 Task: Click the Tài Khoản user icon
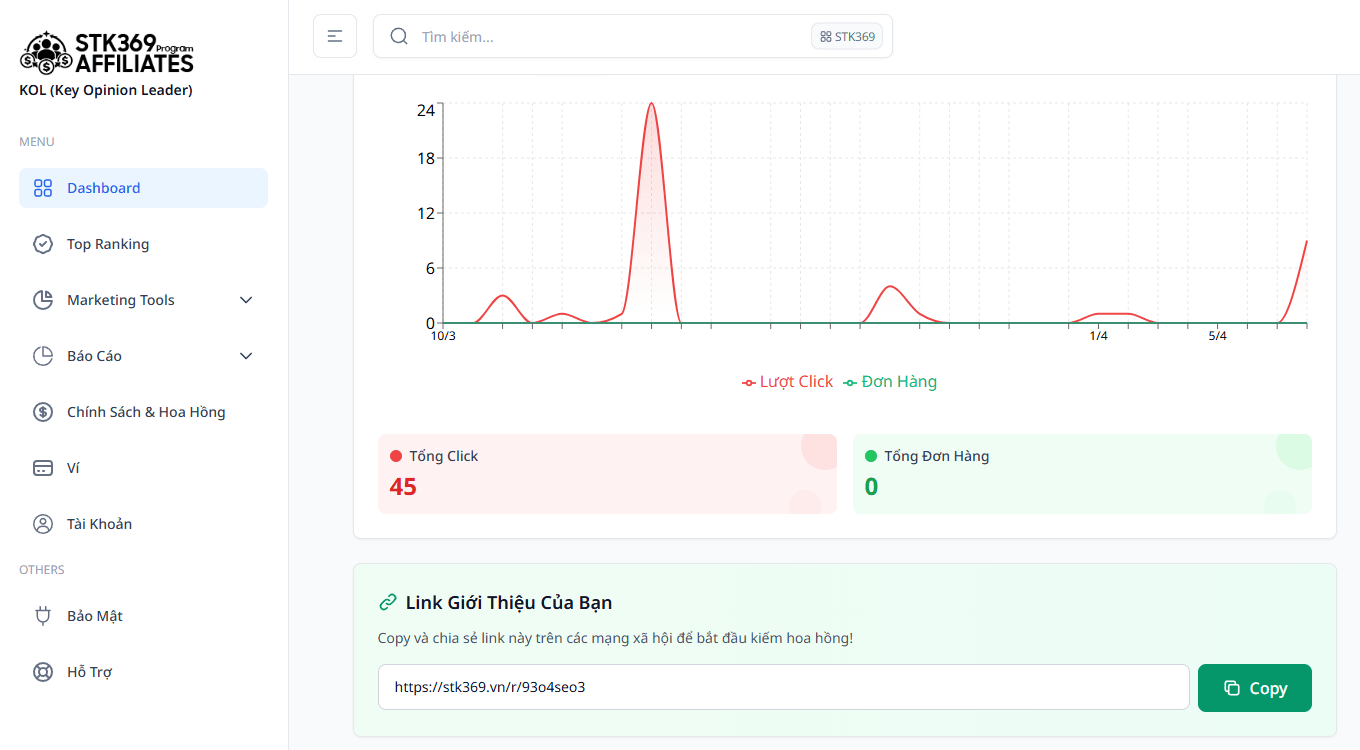pyautogui.click(x=43, y=524)
